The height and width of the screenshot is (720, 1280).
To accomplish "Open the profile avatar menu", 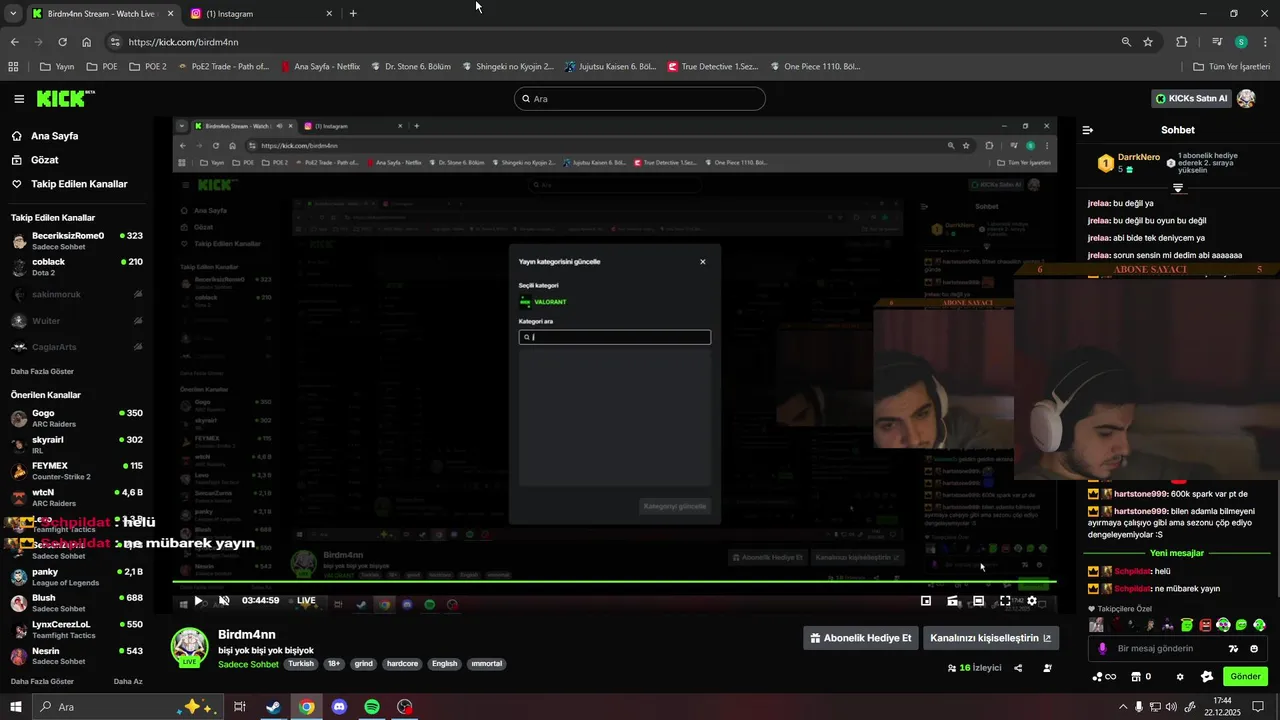I will click(1246, 99).
